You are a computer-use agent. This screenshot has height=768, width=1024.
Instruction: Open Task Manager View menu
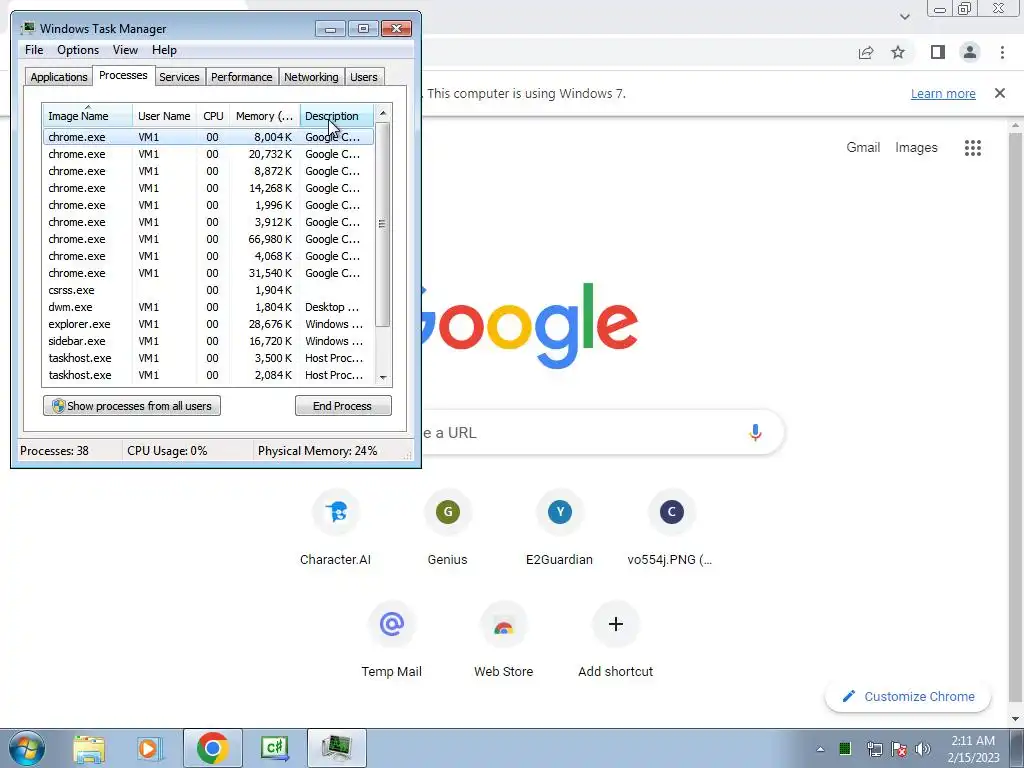click(125, 50)
